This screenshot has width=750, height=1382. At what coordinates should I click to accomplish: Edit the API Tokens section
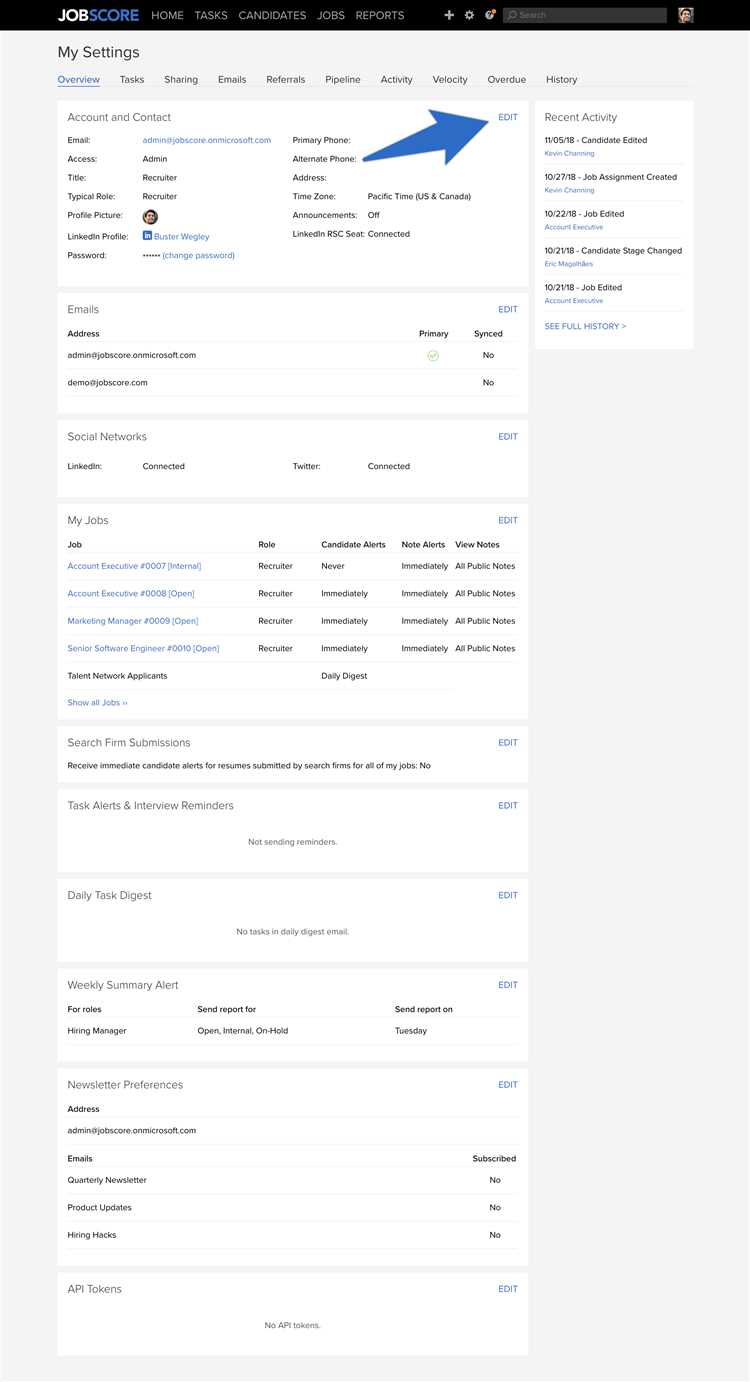tap(508, 1289)
